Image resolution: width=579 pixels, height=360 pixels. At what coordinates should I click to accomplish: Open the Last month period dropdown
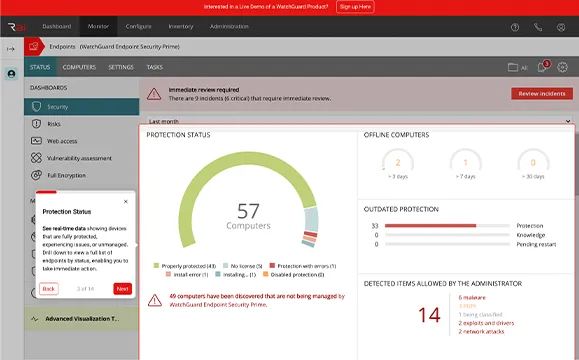360,121
